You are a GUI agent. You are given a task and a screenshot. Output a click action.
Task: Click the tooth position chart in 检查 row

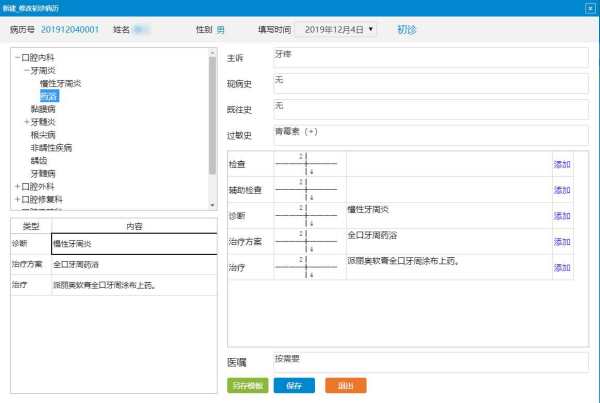click(307, 163)
